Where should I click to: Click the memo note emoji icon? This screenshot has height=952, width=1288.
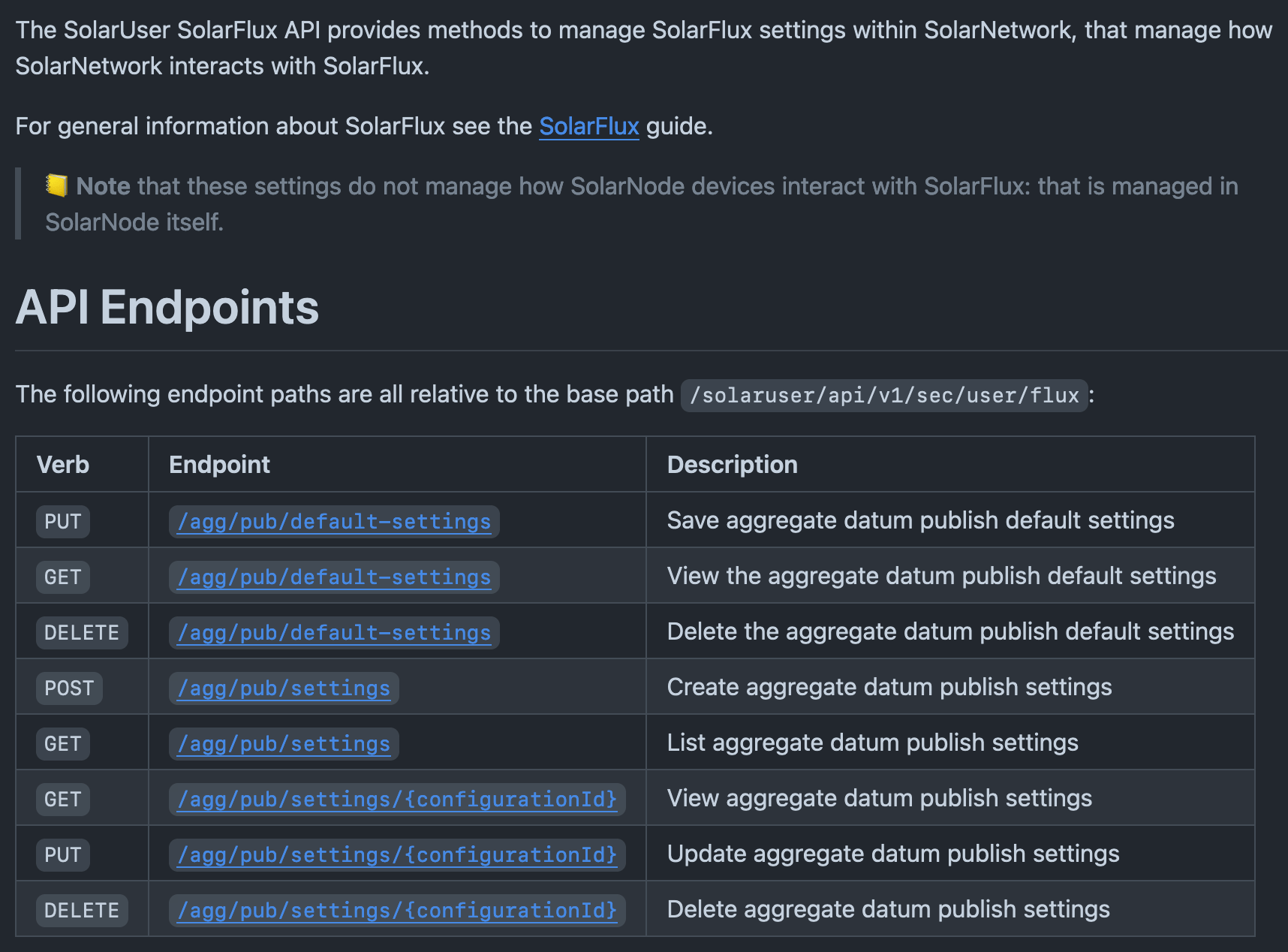[57, 185]
